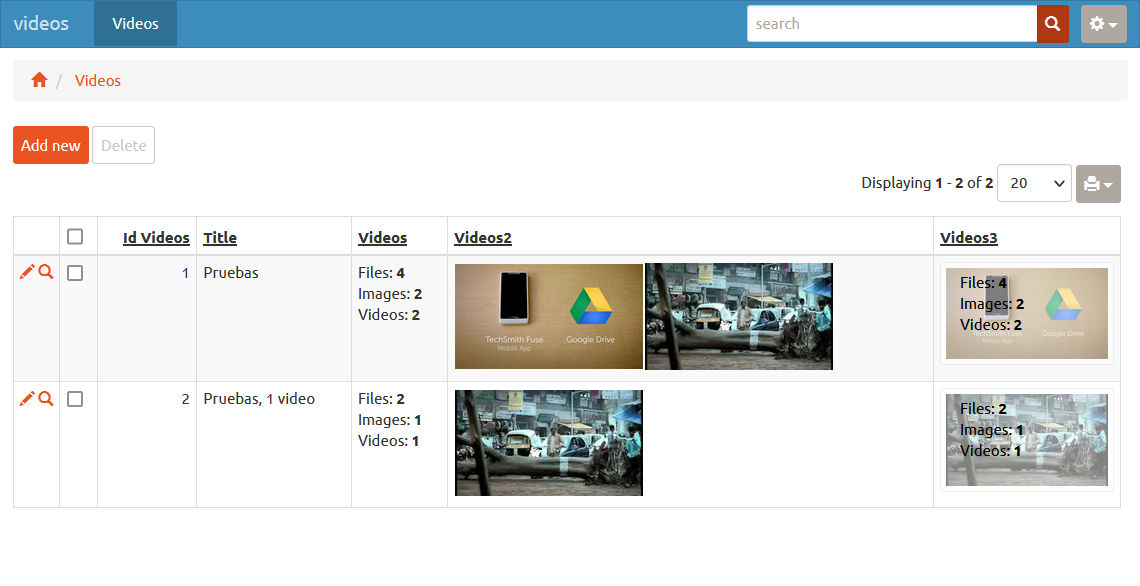This screenshot has width=1140, height=586.
Task: Open the gear settings icon
Action: pos(1098,23)
